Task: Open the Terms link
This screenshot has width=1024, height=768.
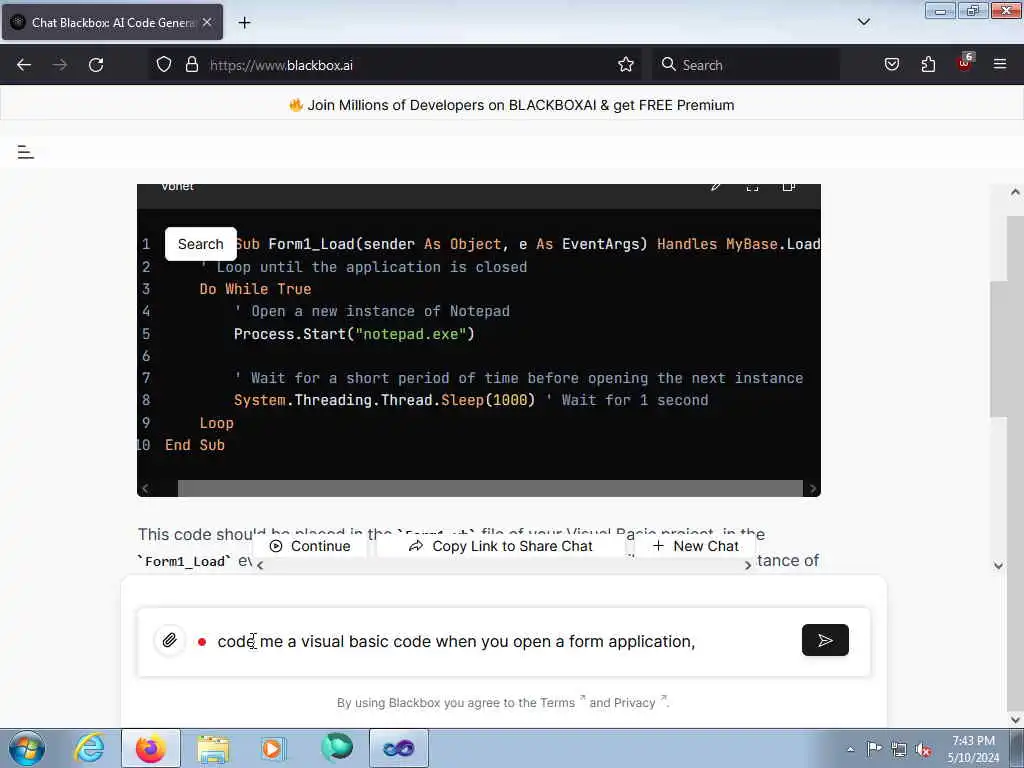Action: pos(557,703)
